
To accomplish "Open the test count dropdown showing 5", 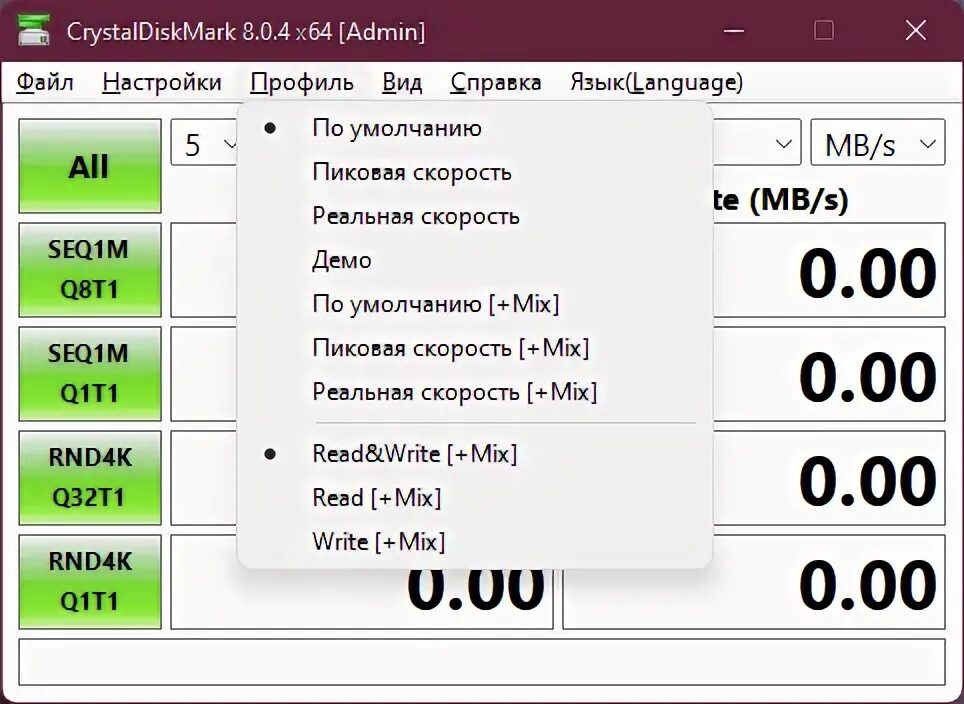I will tap(204, 143).
